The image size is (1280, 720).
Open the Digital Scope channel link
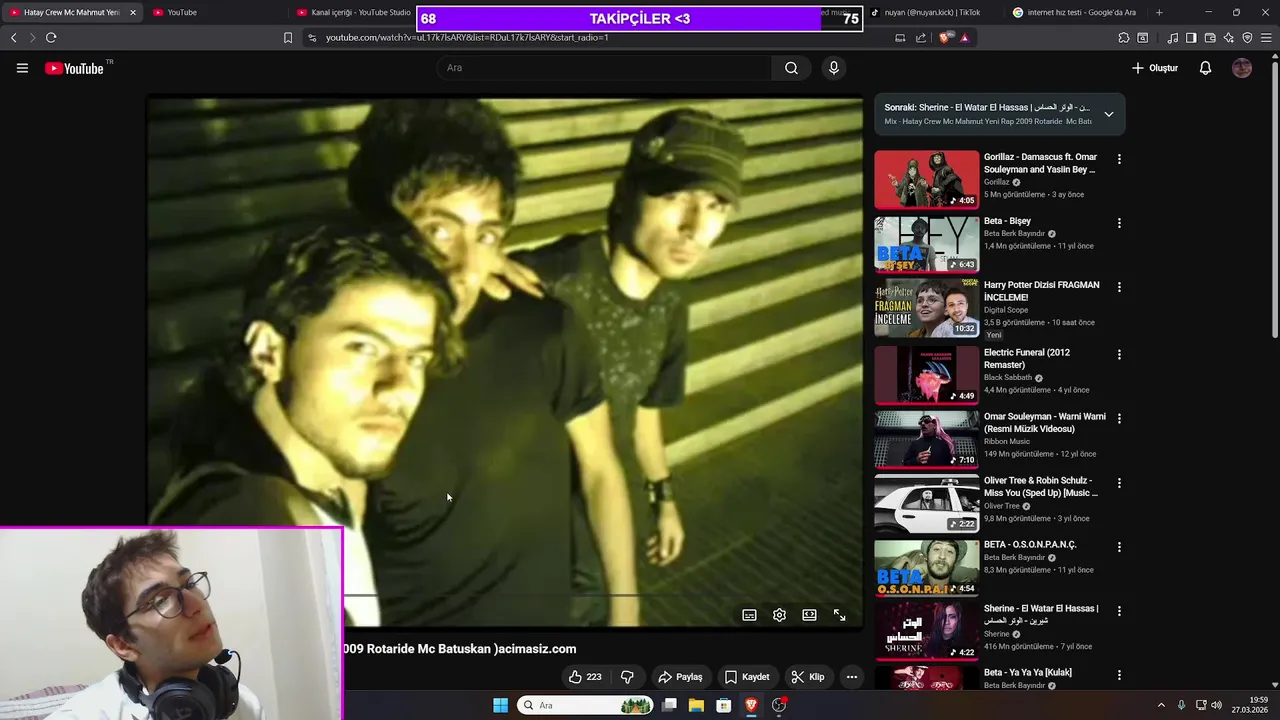pos(1006,310)
